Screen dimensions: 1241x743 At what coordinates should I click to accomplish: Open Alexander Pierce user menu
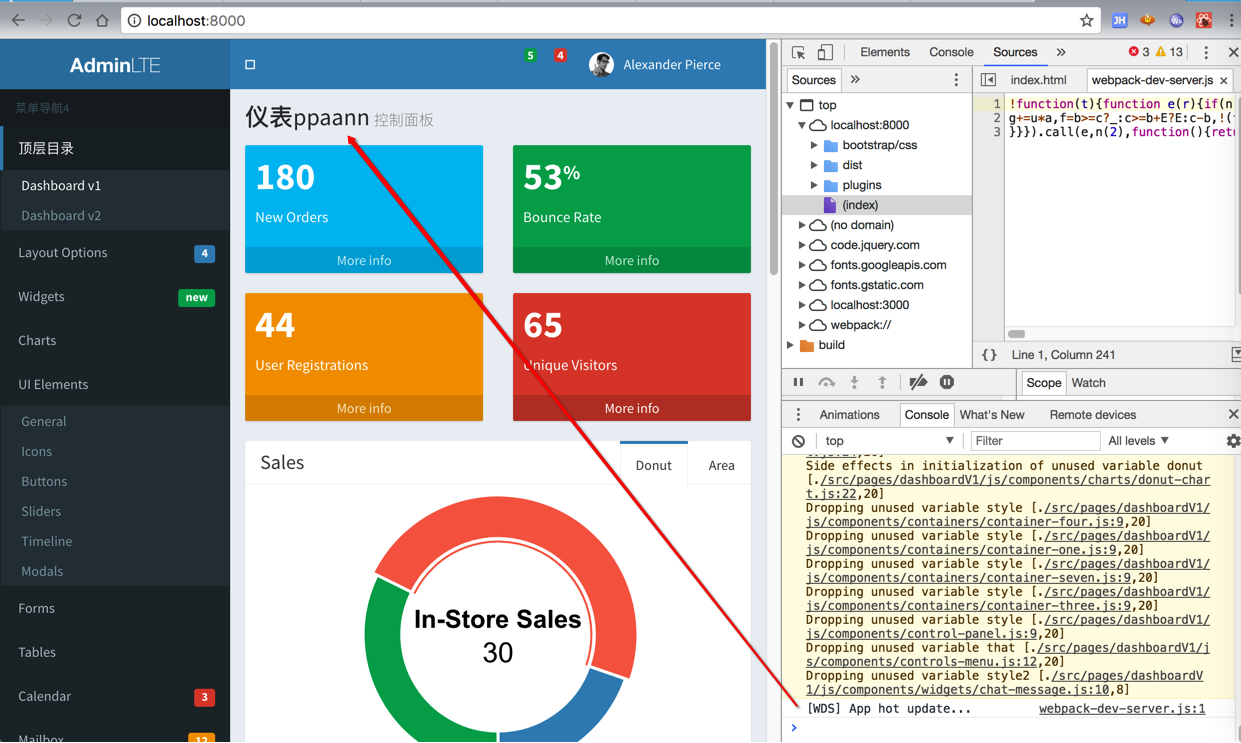pos(655,65)
